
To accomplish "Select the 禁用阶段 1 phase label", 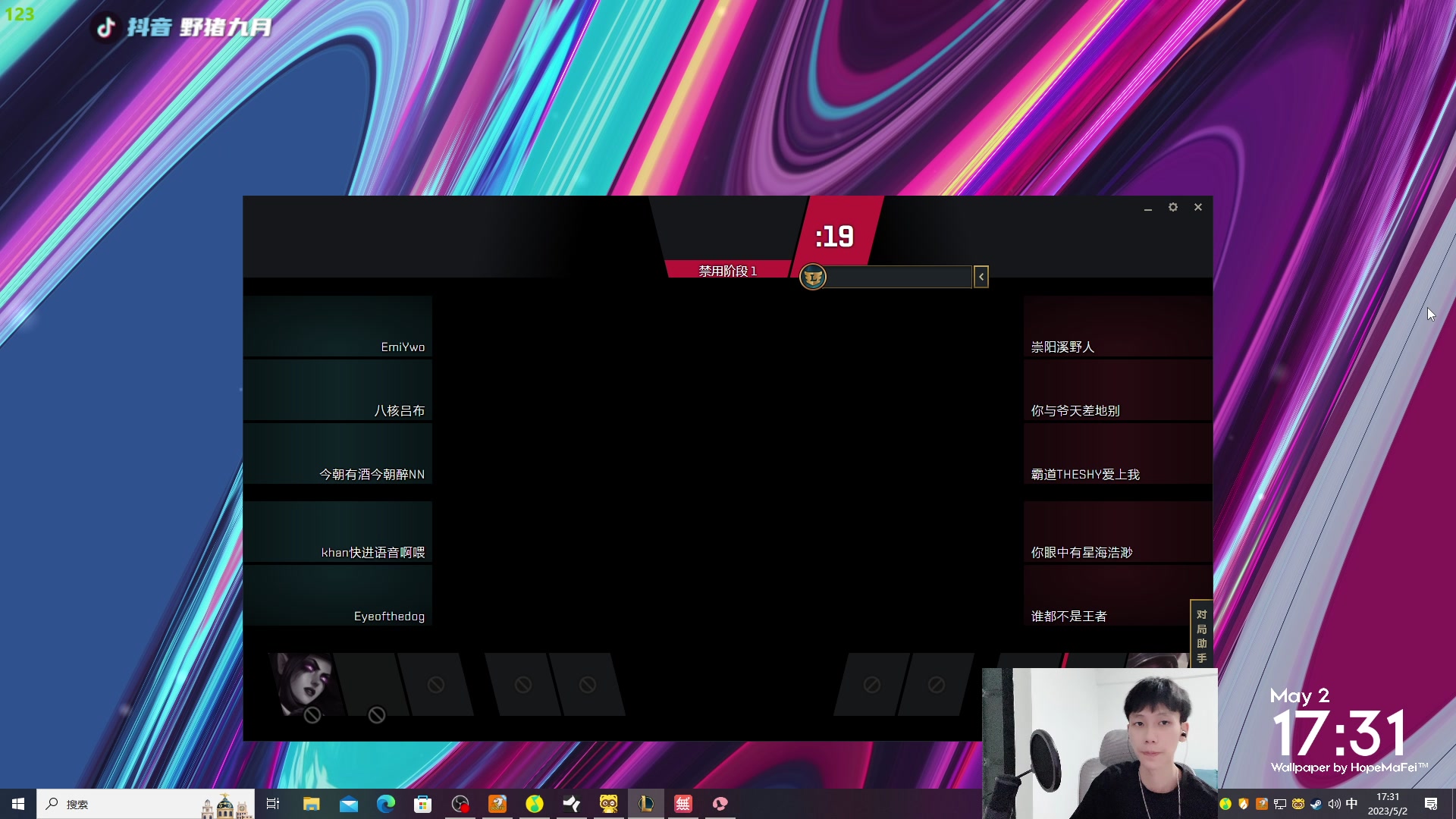I will 727,271.
